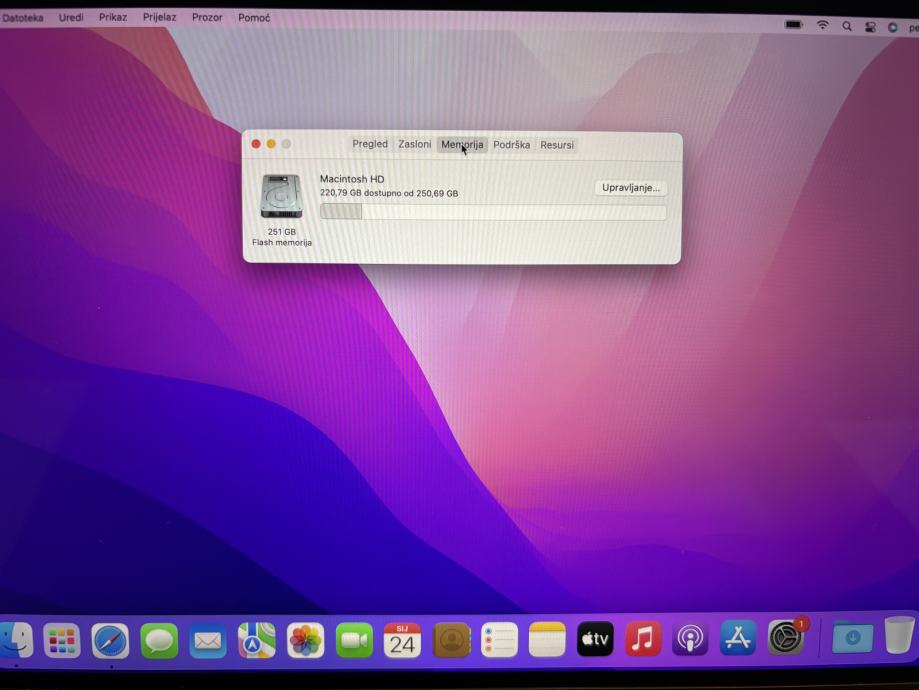
Task: Open Music app in Dock
Action: (642, 638)
